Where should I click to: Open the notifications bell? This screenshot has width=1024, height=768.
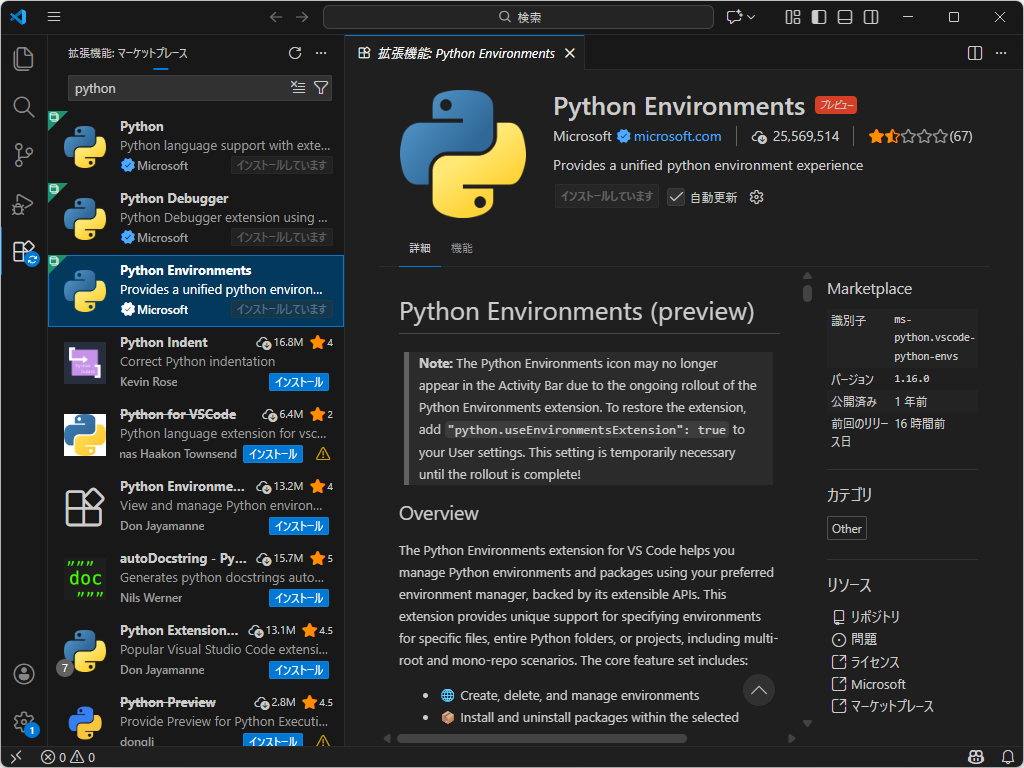[x=1009, y=757]
